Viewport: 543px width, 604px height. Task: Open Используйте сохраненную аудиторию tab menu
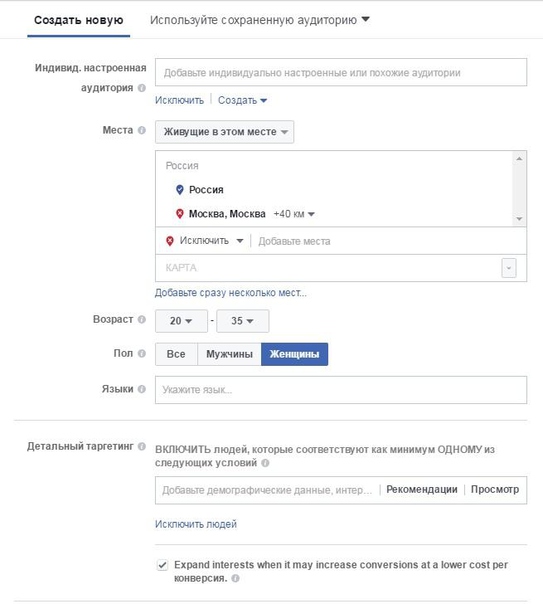(x=260, y=20)
